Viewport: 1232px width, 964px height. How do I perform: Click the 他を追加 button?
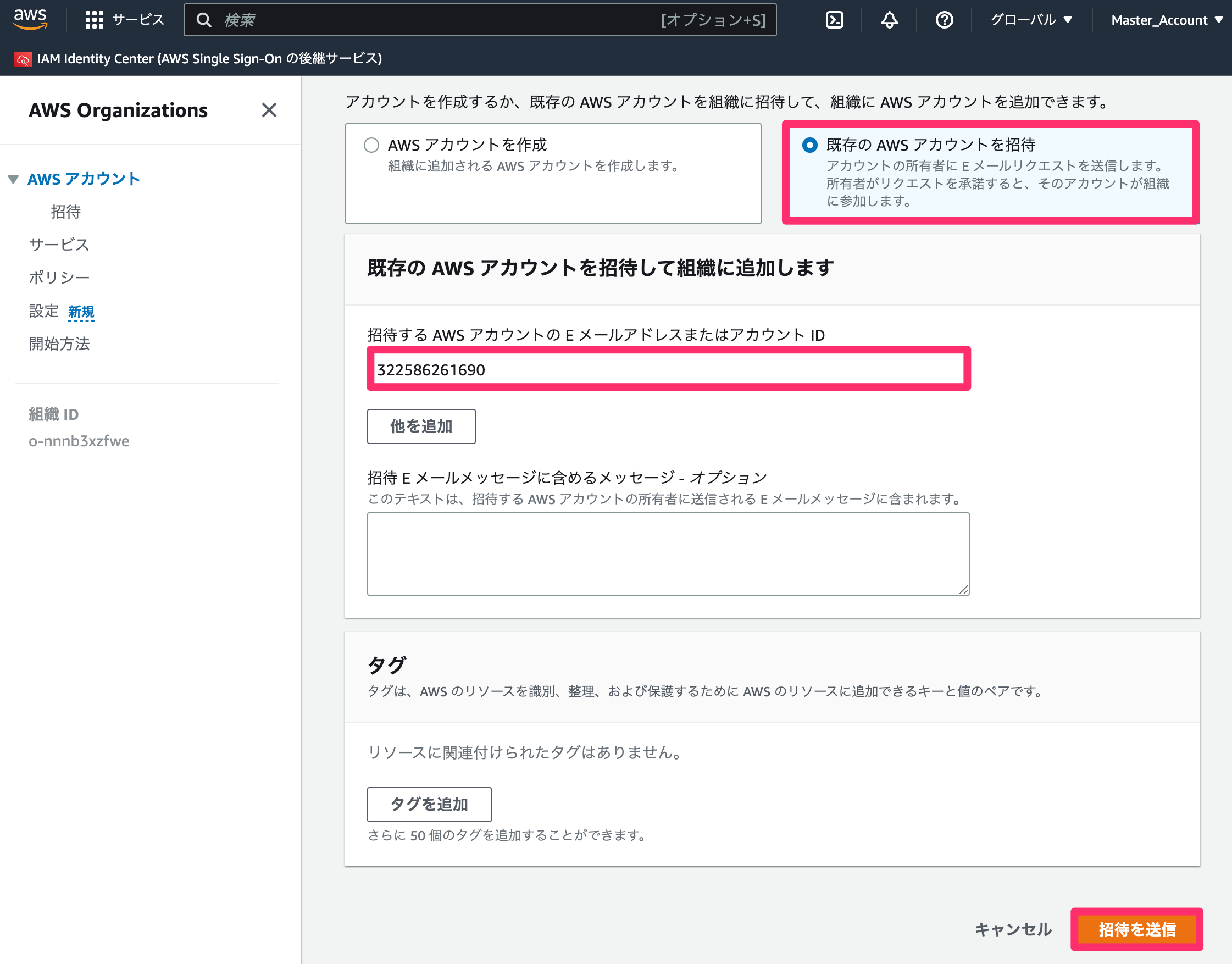421,426
